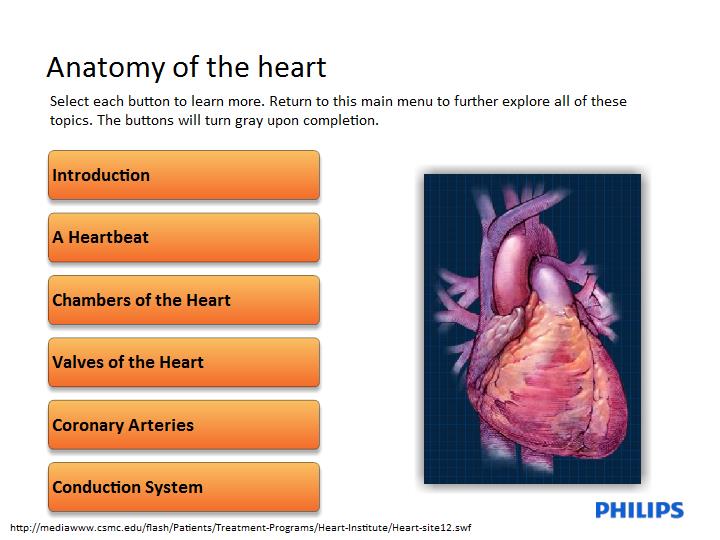The width and height of the screenshot is (720, 540).
Task: Launch the Coronary Arteries topic
Action: pyautogui.click(x=184, y=425)
